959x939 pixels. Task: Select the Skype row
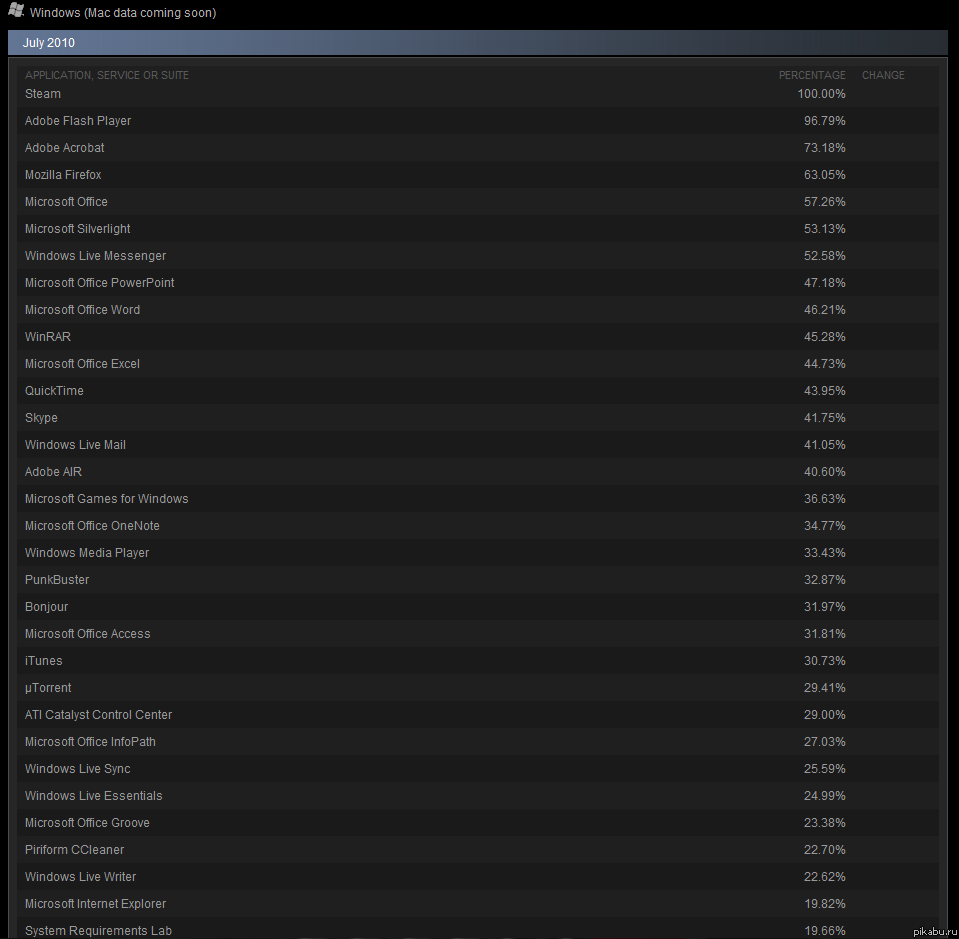478,417
